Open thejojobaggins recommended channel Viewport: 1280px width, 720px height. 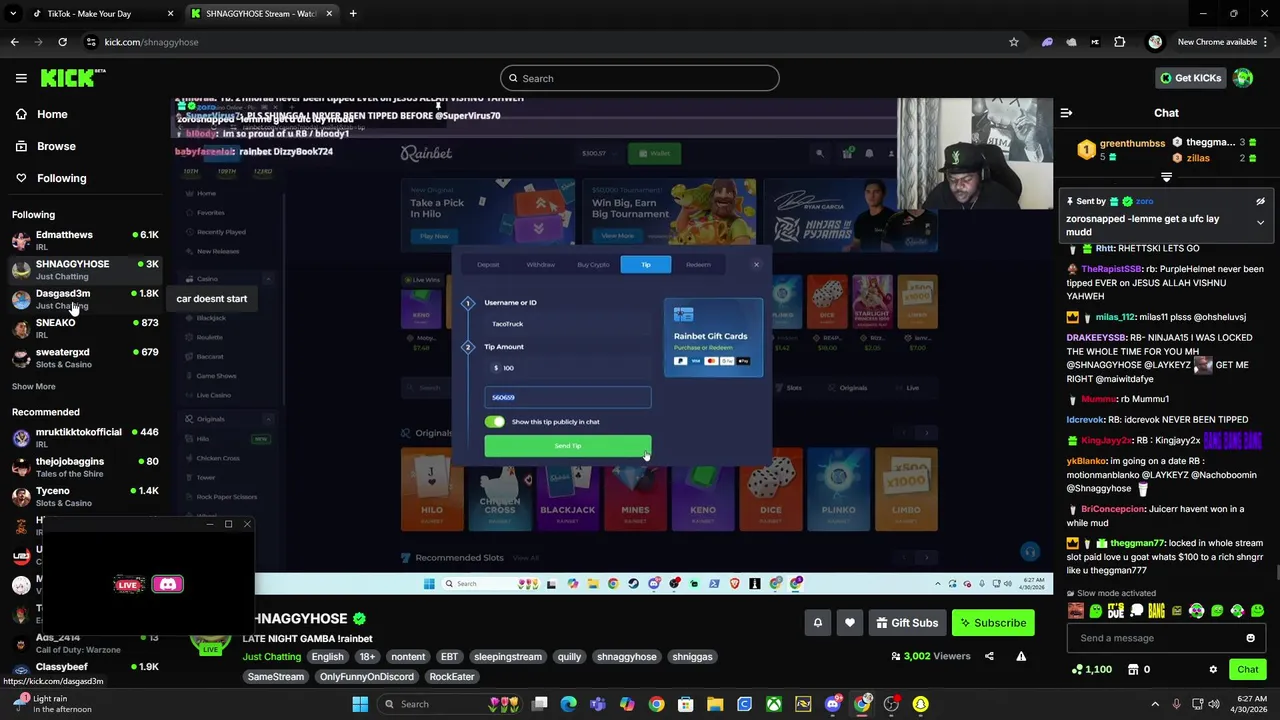(x=85, y=467)
